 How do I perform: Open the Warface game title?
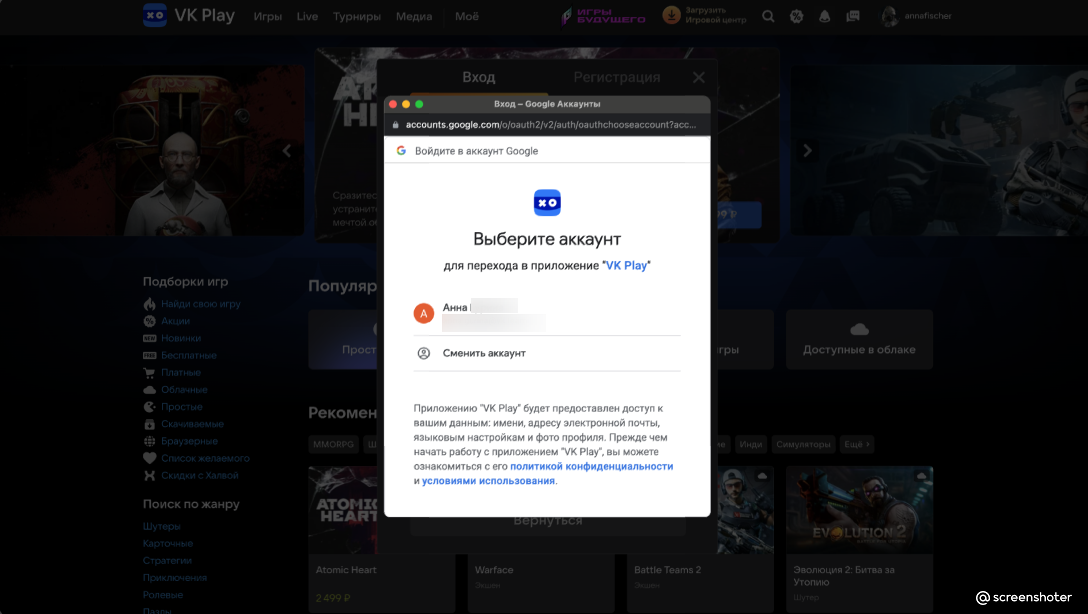pos(494,570)
